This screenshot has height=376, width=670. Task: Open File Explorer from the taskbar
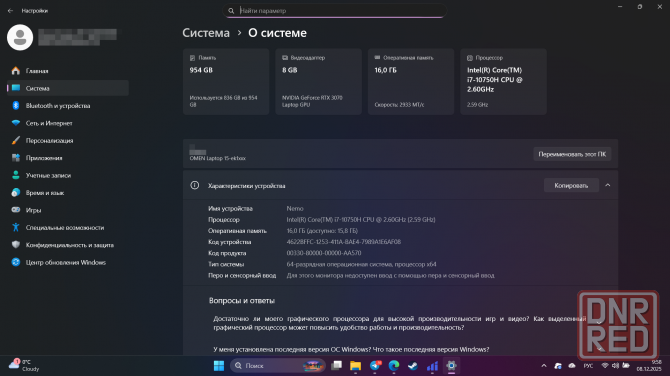coord(356,366)
